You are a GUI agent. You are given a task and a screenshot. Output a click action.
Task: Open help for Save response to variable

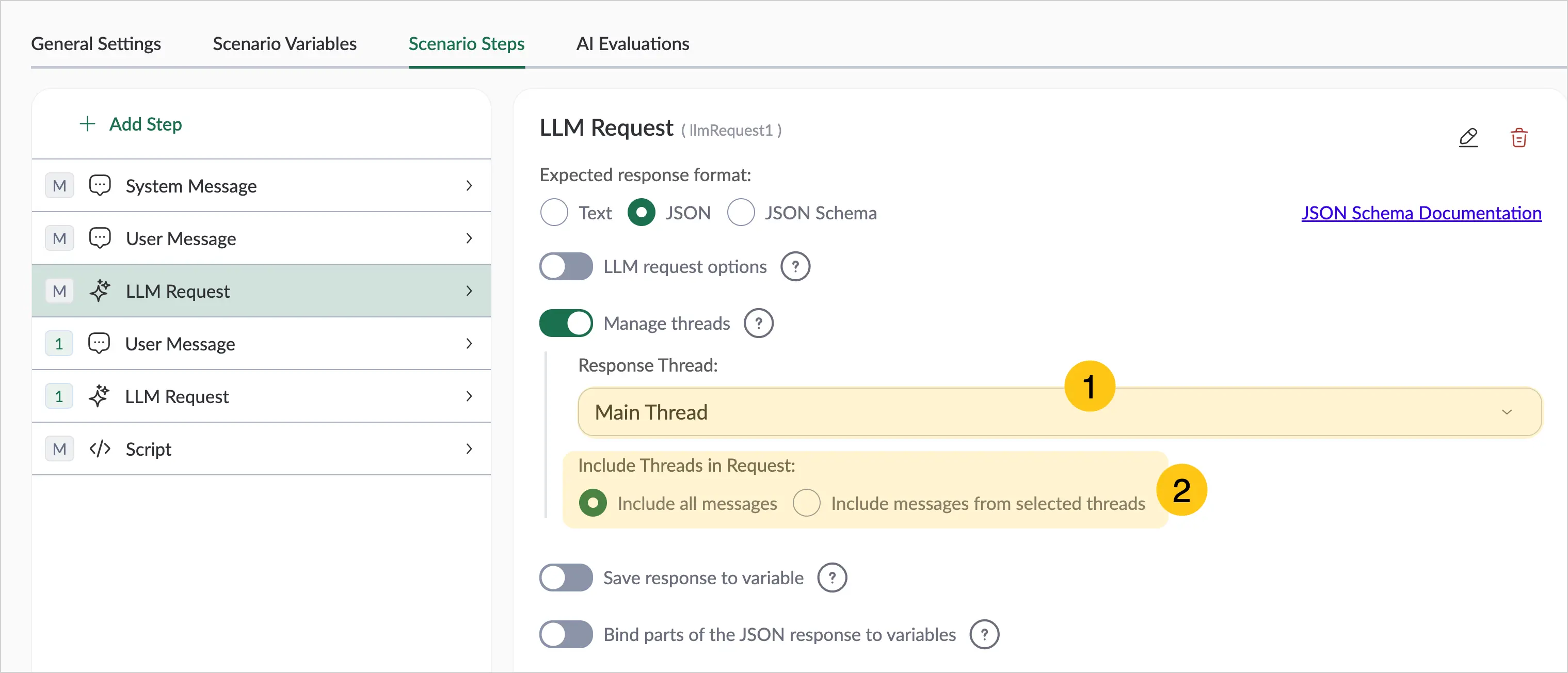(832, 578)
